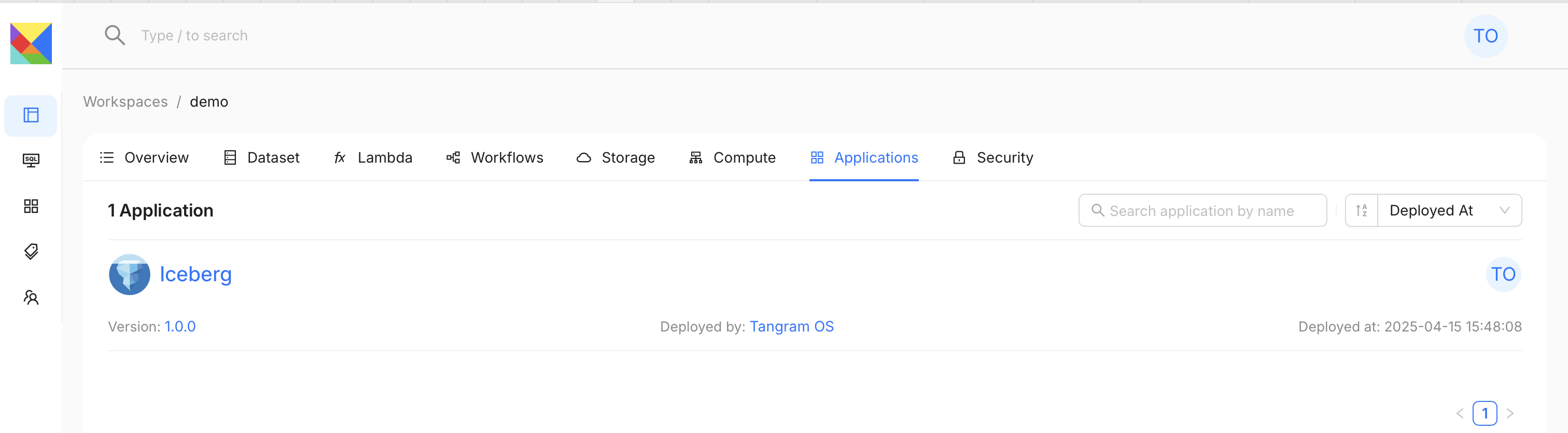Image resolution: width=1568 pixels, height=433 pixels.
Task: Toggle the sort order A-Z icon
Action: [1362, 210]
